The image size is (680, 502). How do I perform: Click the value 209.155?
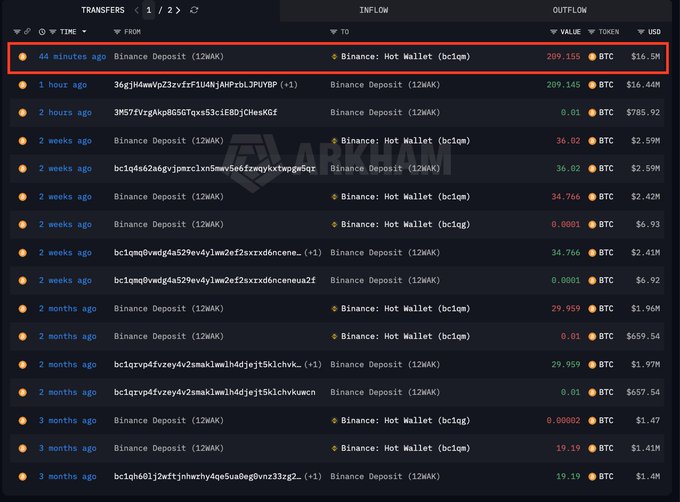563,56
